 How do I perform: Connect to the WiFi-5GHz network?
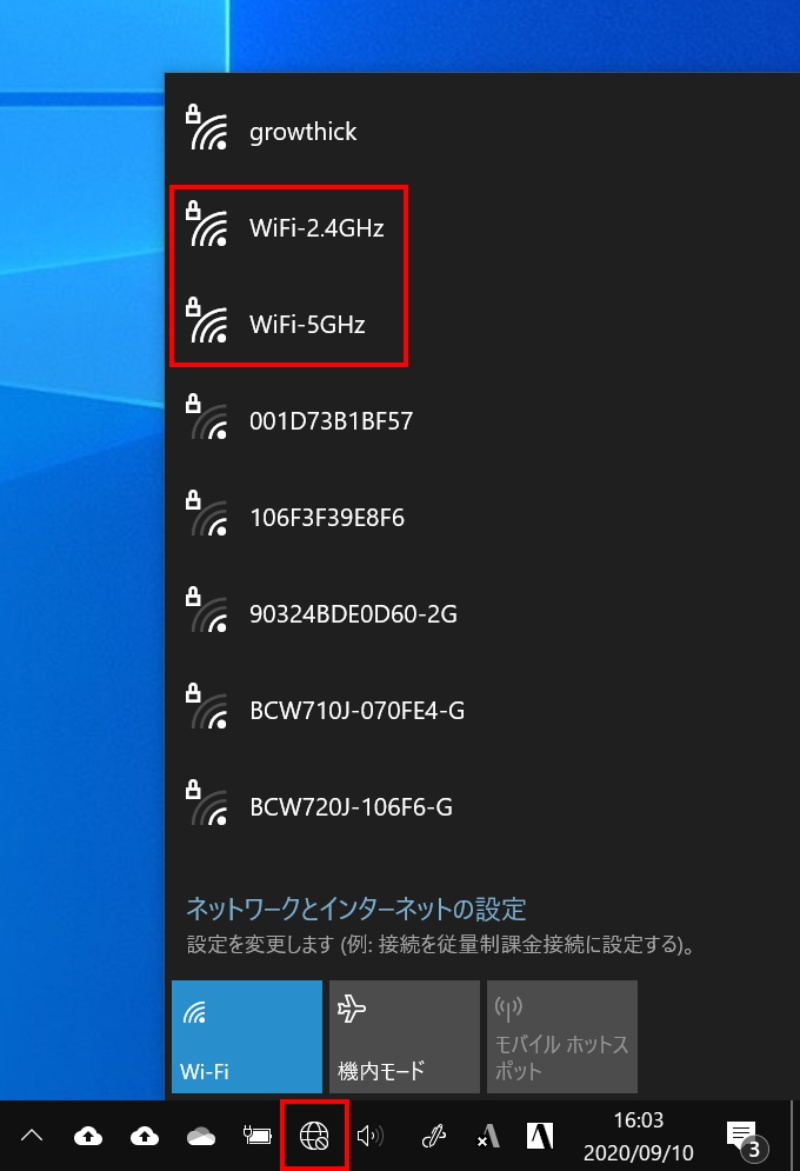coord(482,324)
